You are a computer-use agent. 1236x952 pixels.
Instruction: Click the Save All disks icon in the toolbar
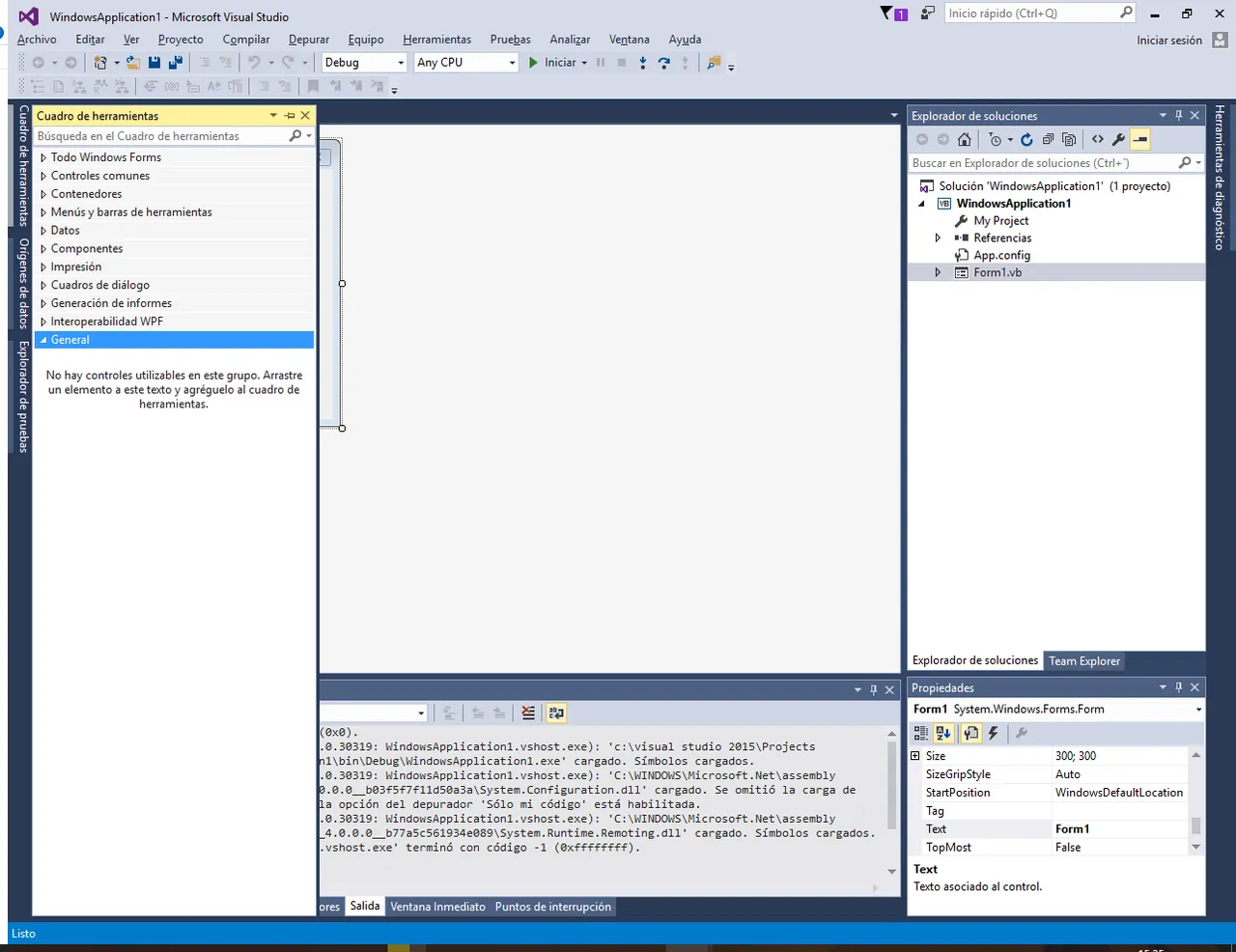(x=176, y=62)
